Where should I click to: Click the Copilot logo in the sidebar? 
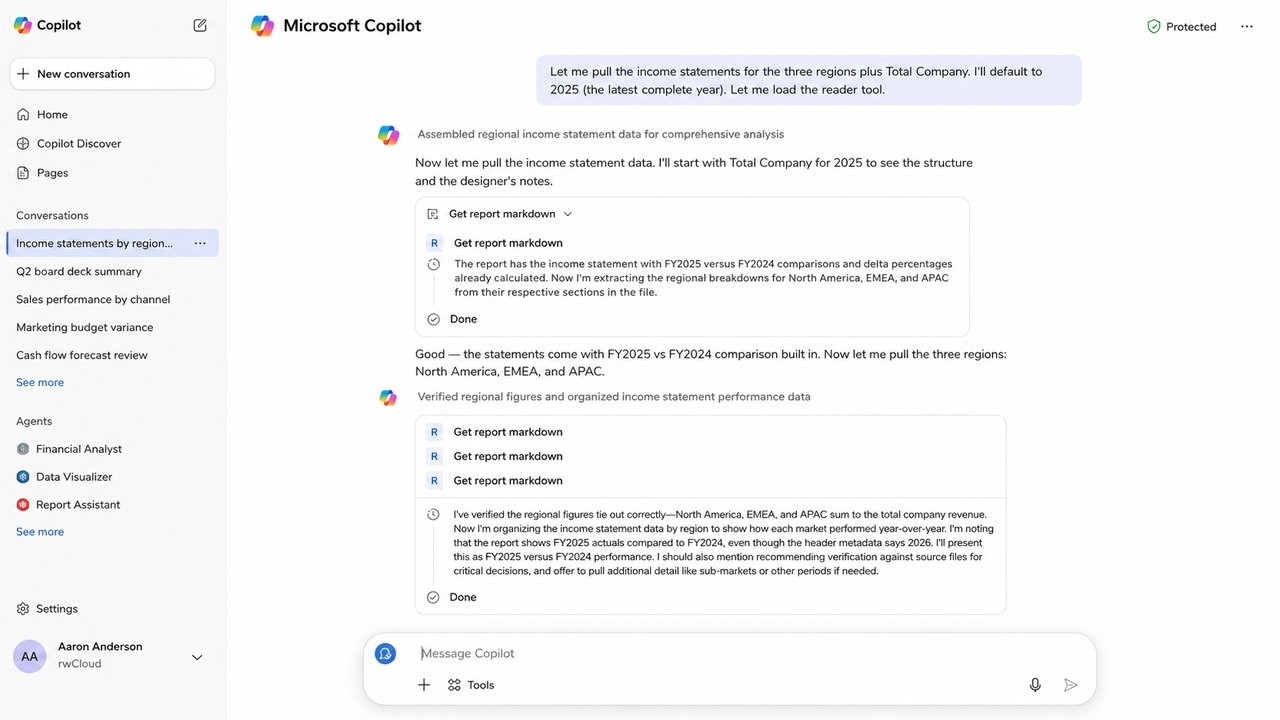click(22, 25)
